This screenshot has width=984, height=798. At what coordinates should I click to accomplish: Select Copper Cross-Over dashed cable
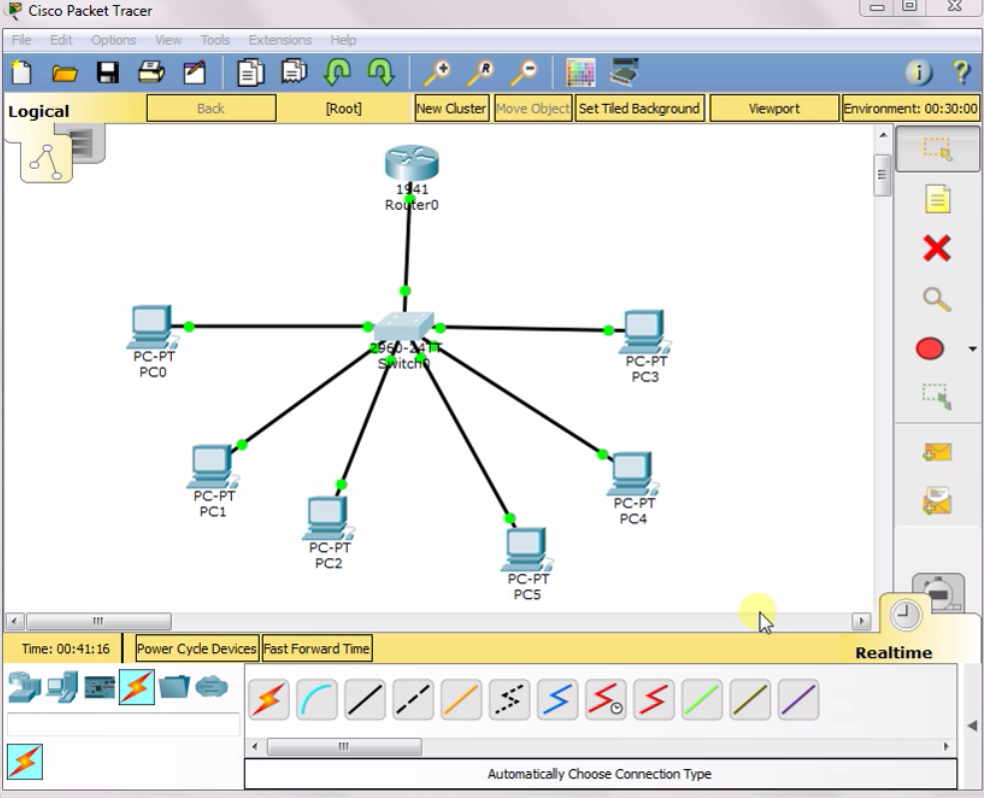413,699
